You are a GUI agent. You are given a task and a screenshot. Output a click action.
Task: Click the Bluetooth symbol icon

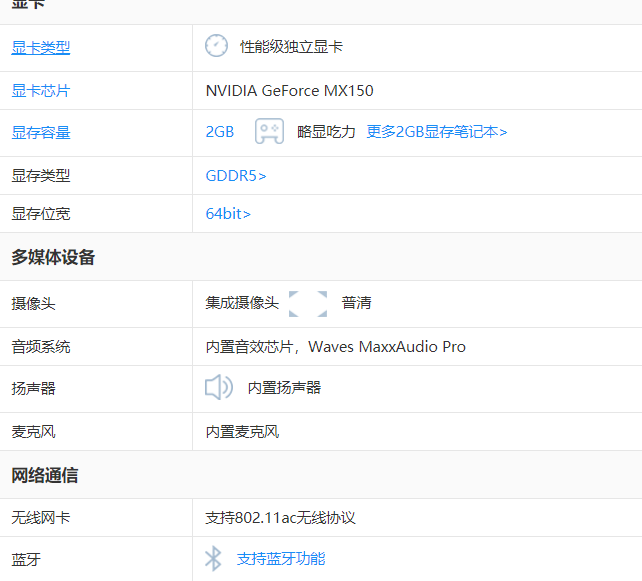pos(213,558)
